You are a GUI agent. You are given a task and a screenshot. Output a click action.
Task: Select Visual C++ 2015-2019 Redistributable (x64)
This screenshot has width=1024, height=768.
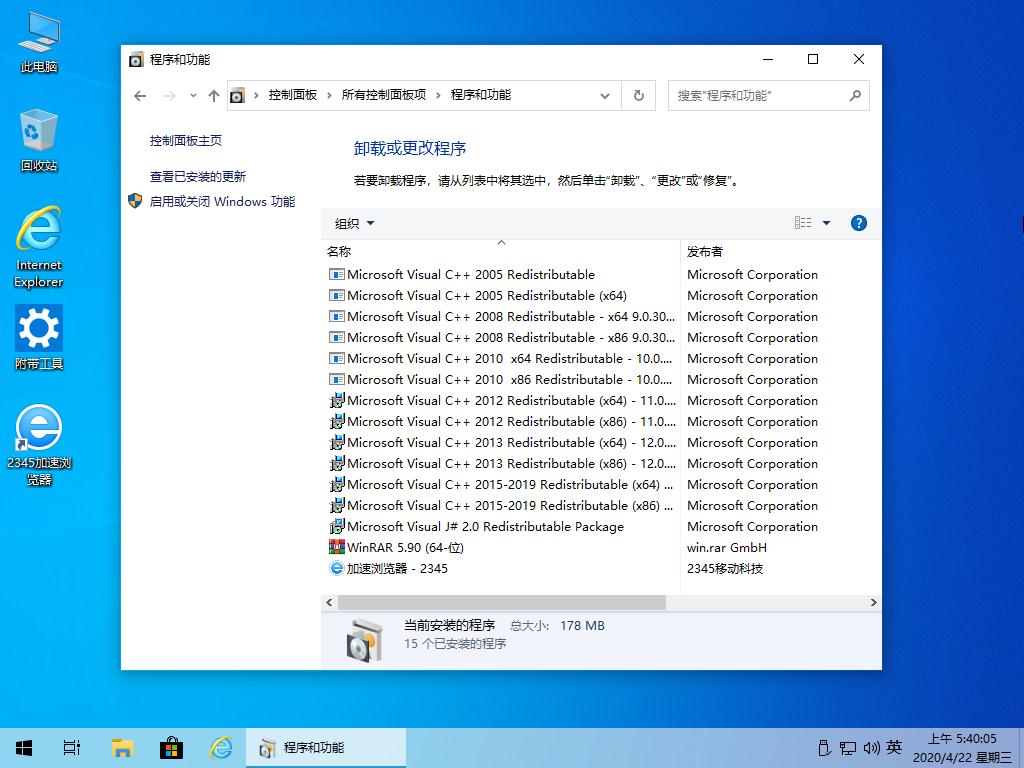pos(500,485)
